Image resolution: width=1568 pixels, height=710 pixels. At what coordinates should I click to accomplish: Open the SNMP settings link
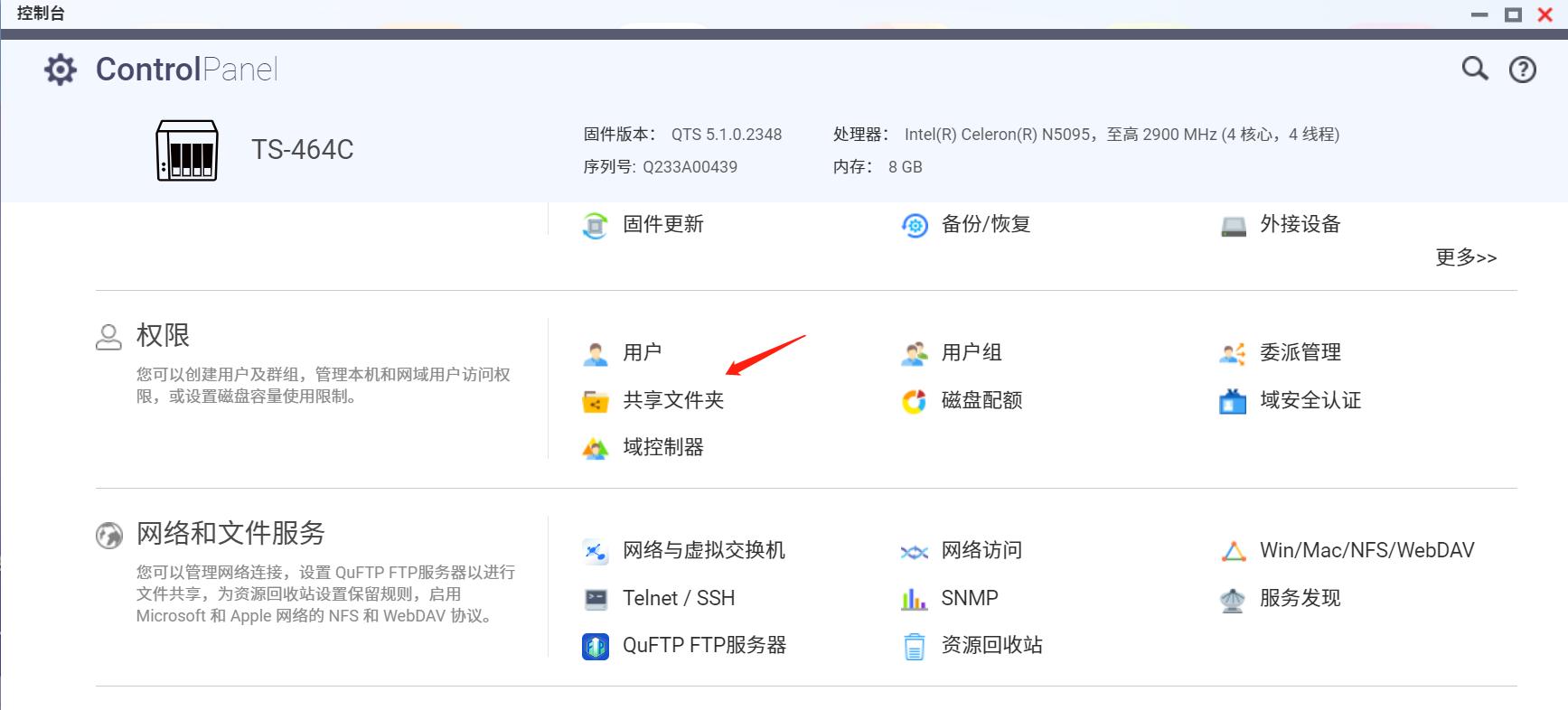tap(970, 599)
